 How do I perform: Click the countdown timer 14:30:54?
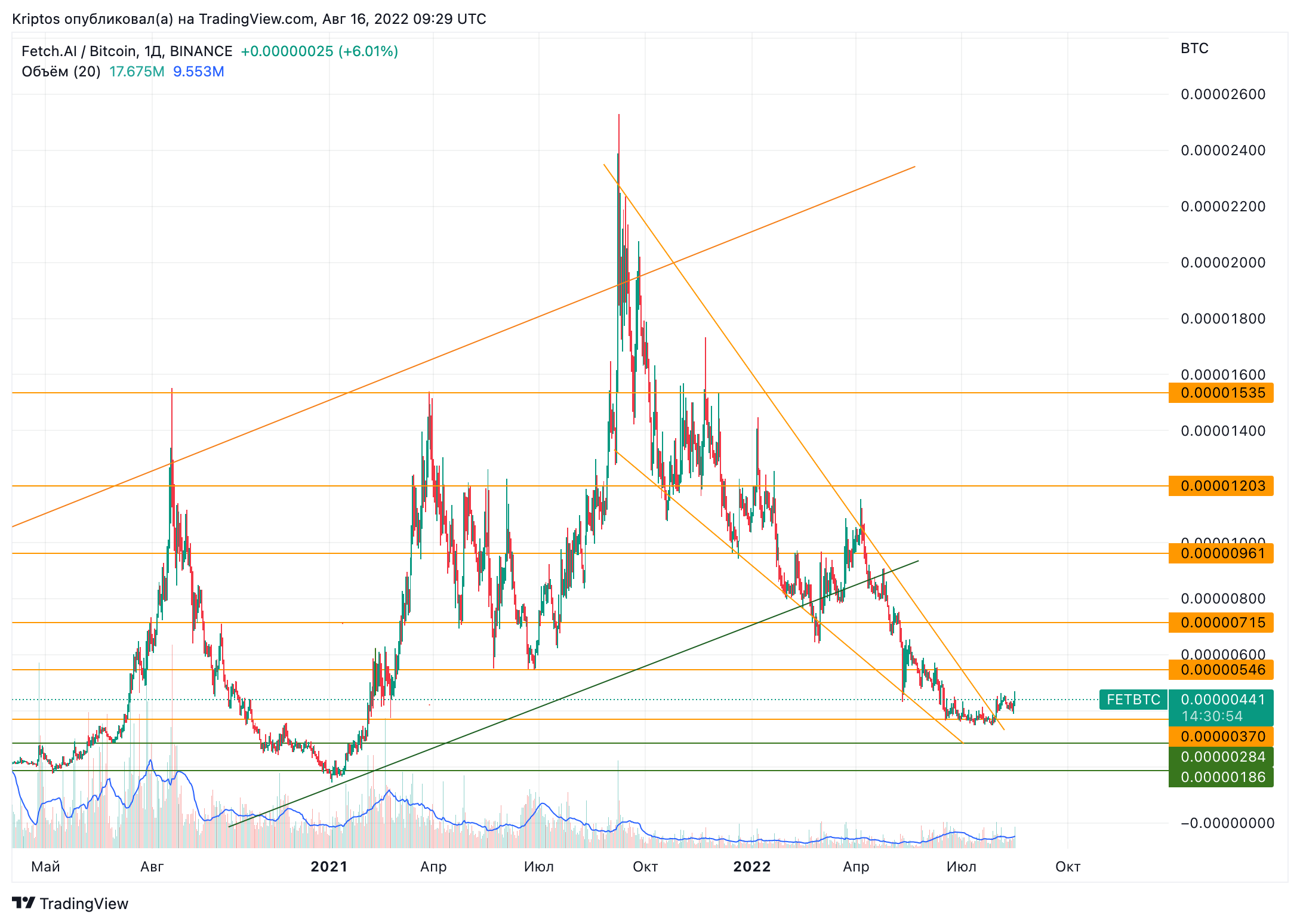[x=1212, y=716]
